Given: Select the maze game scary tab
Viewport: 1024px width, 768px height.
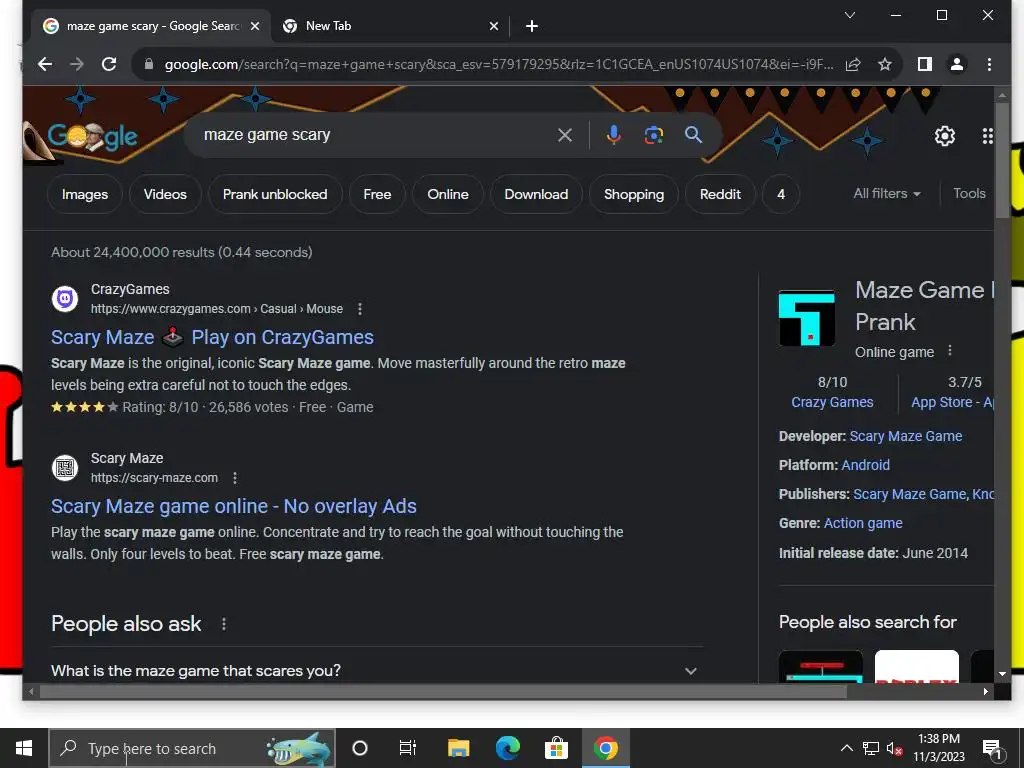Looking at the screenshot, I should (x=151, y=26).
